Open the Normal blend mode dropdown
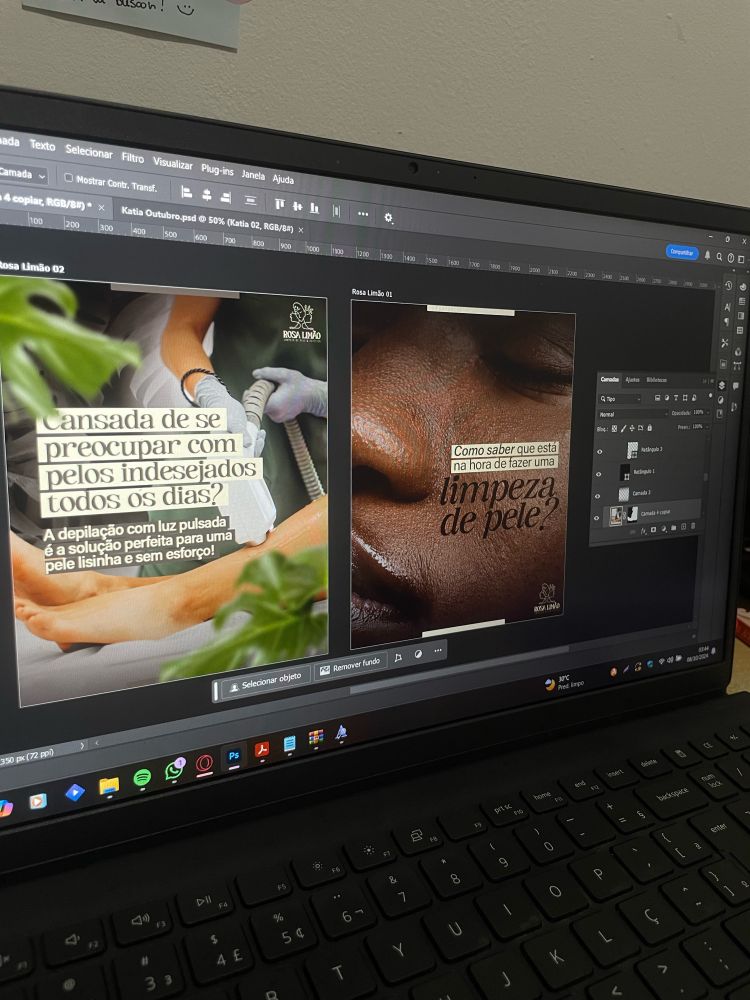Image resolution: width=750 pixels, height=1000 pixels. coord(633,415)
